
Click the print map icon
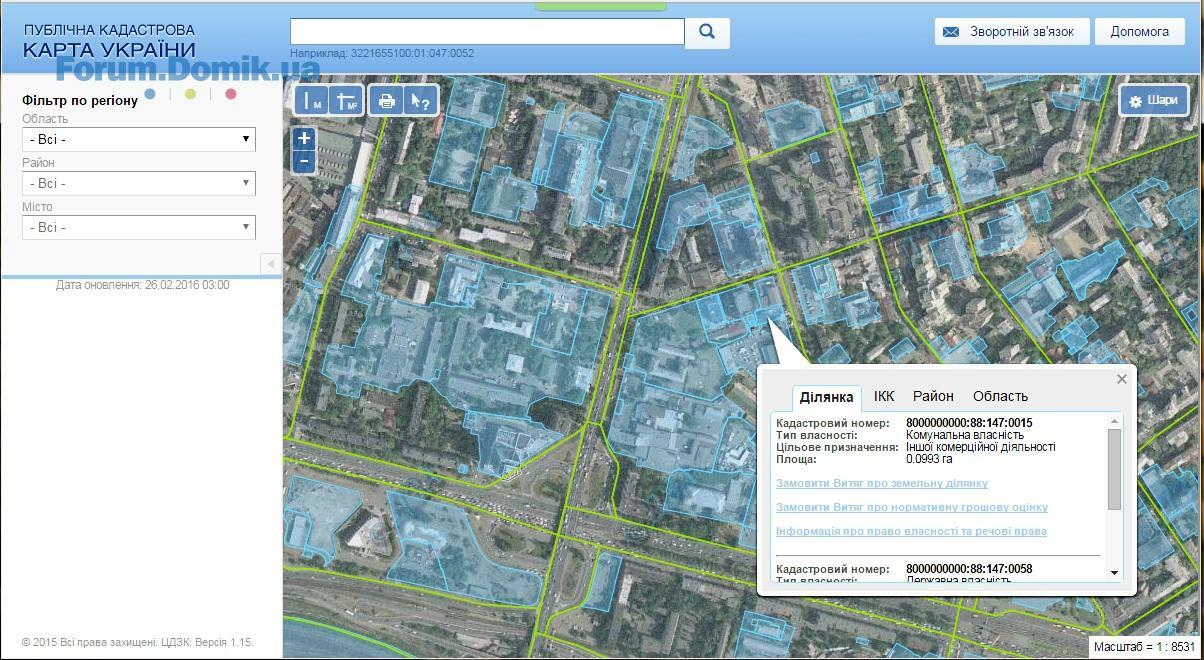pos(387,100)
